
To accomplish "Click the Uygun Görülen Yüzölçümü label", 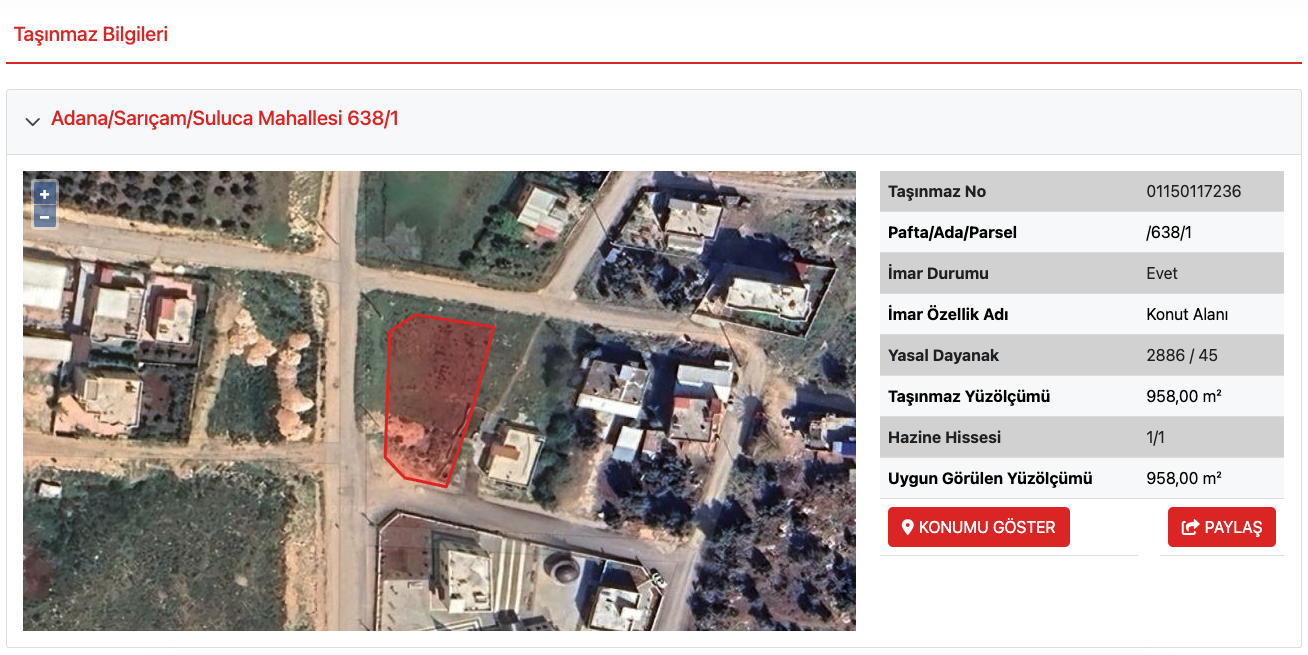I will 990,478.
